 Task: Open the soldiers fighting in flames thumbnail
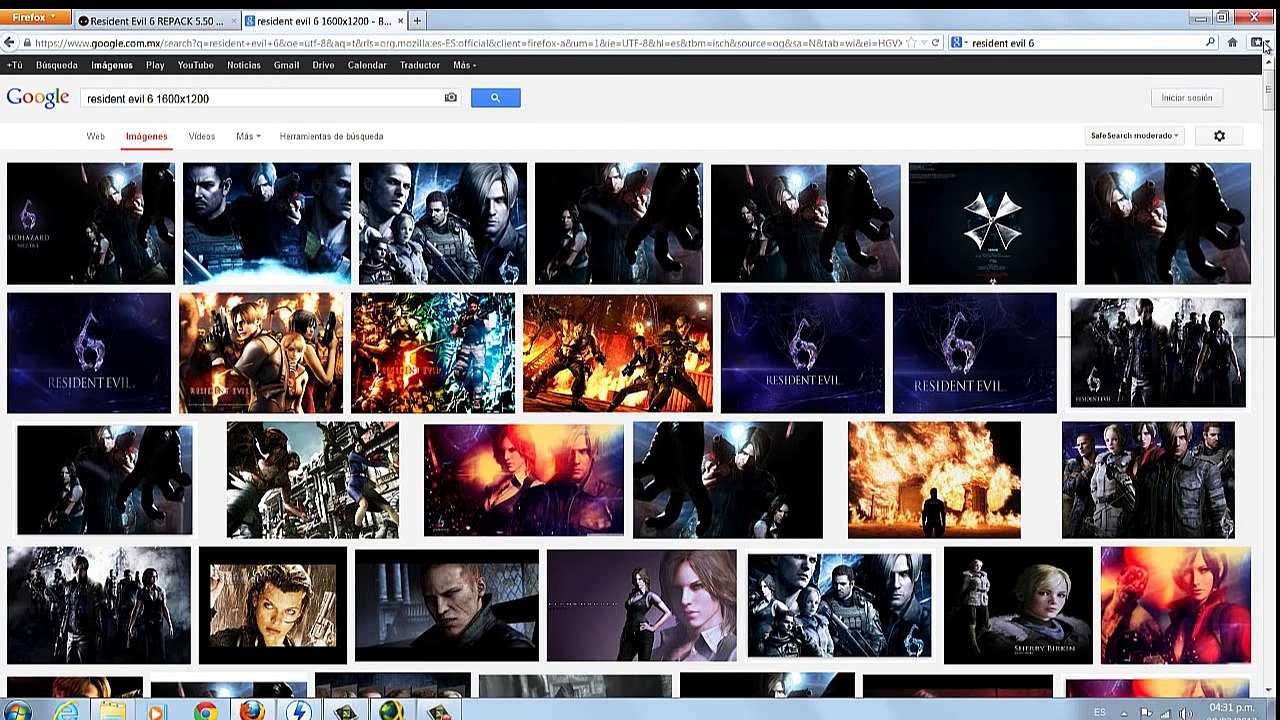[x=618, y=353]
